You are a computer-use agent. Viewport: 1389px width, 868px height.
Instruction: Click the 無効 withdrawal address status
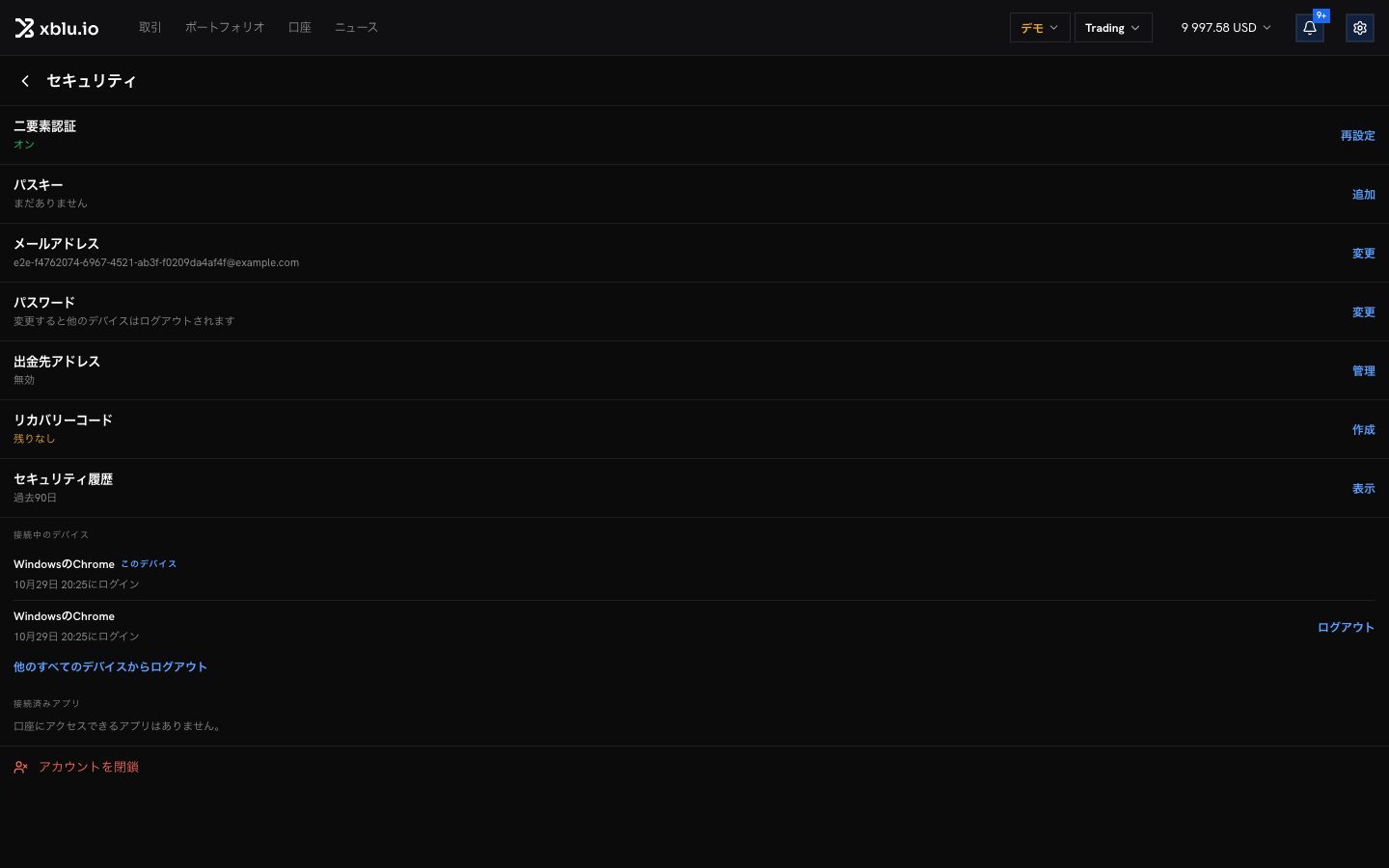[24, 380]
